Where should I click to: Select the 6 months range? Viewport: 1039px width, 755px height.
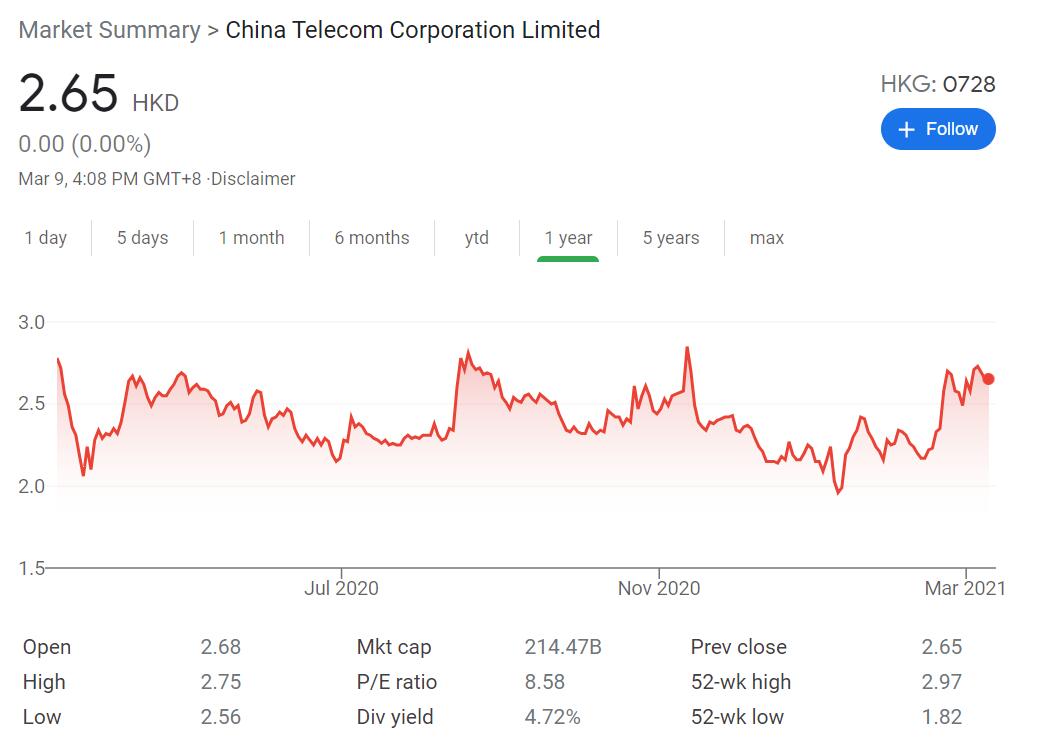[x=372, y=238]
